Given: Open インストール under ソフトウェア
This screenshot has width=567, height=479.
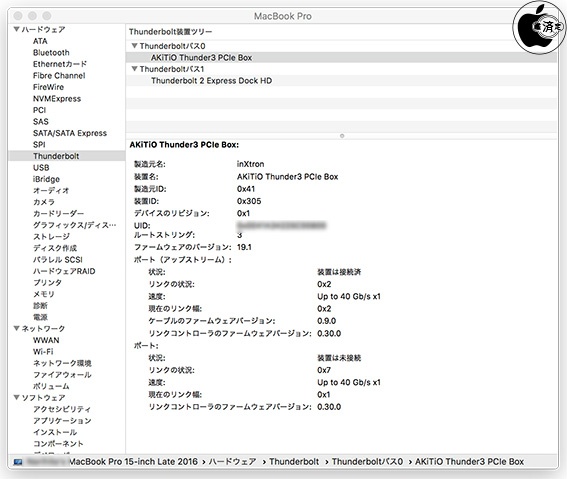Looking at the screenshot, I should pyautogui.click(x=55, y=432).
